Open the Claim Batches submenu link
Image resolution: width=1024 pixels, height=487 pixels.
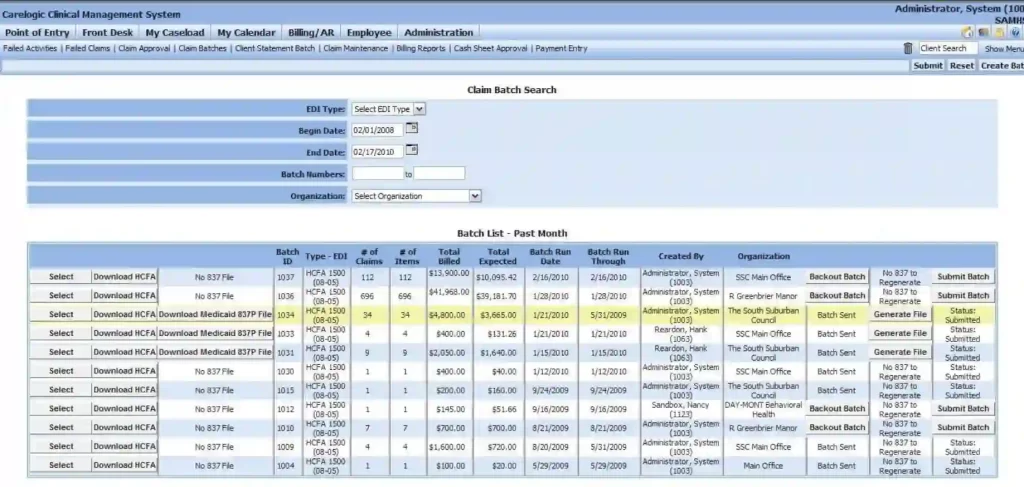202,48
